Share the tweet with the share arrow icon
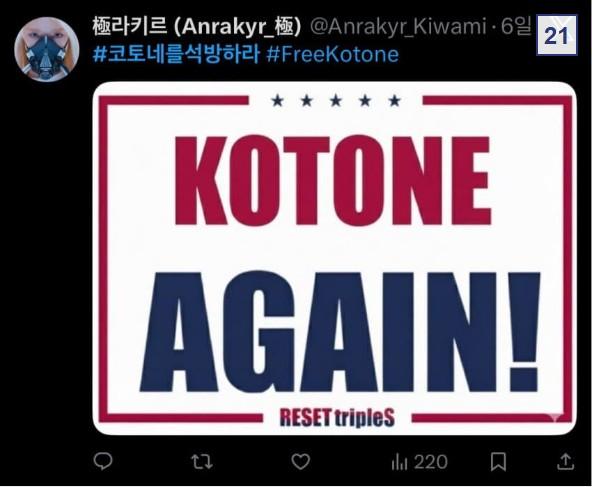 pyautogui.click(x=565, y=461)
